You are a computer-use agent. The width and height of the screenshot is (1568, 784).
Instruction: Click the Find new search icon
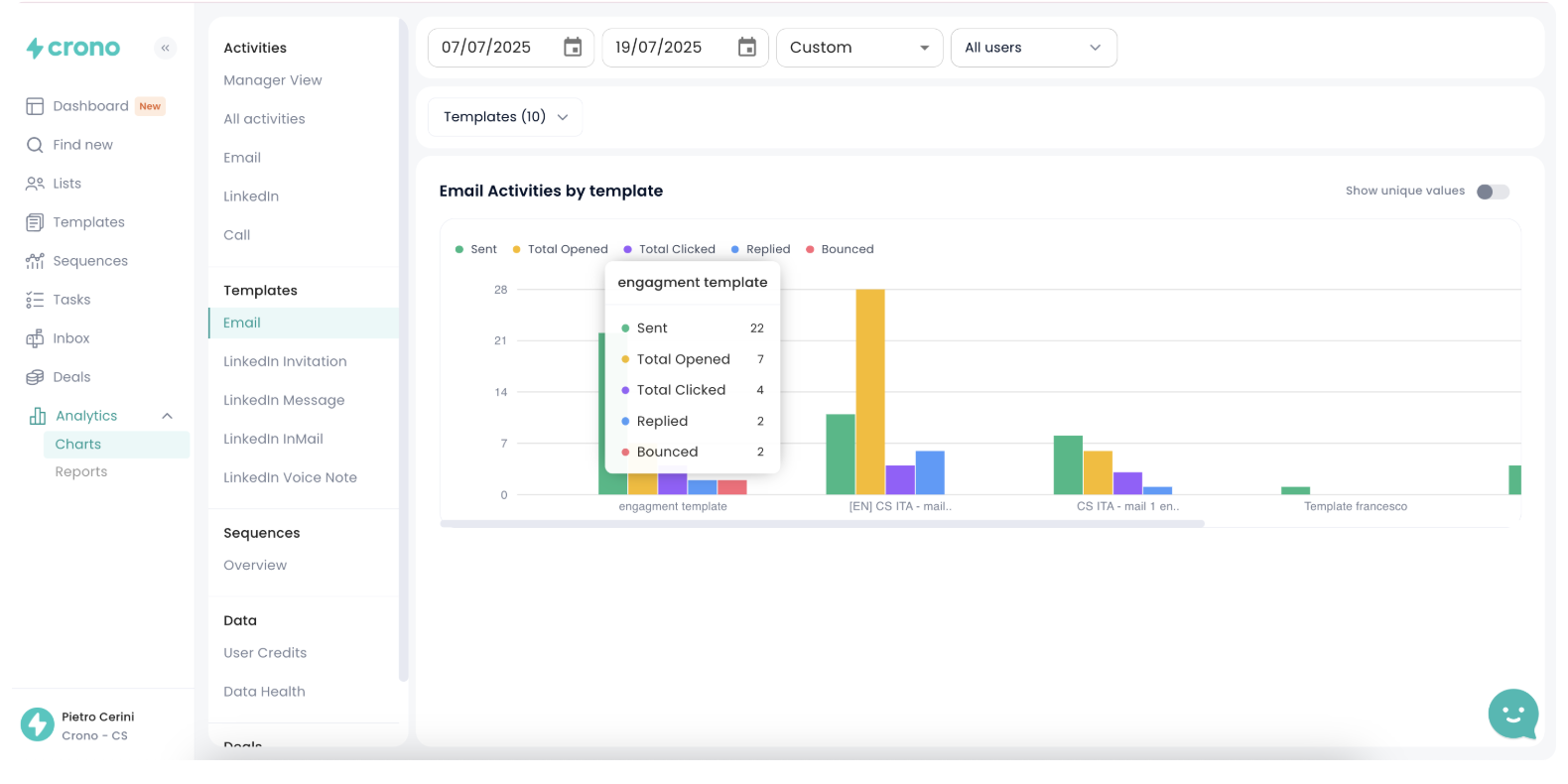[x=35, y=145]
